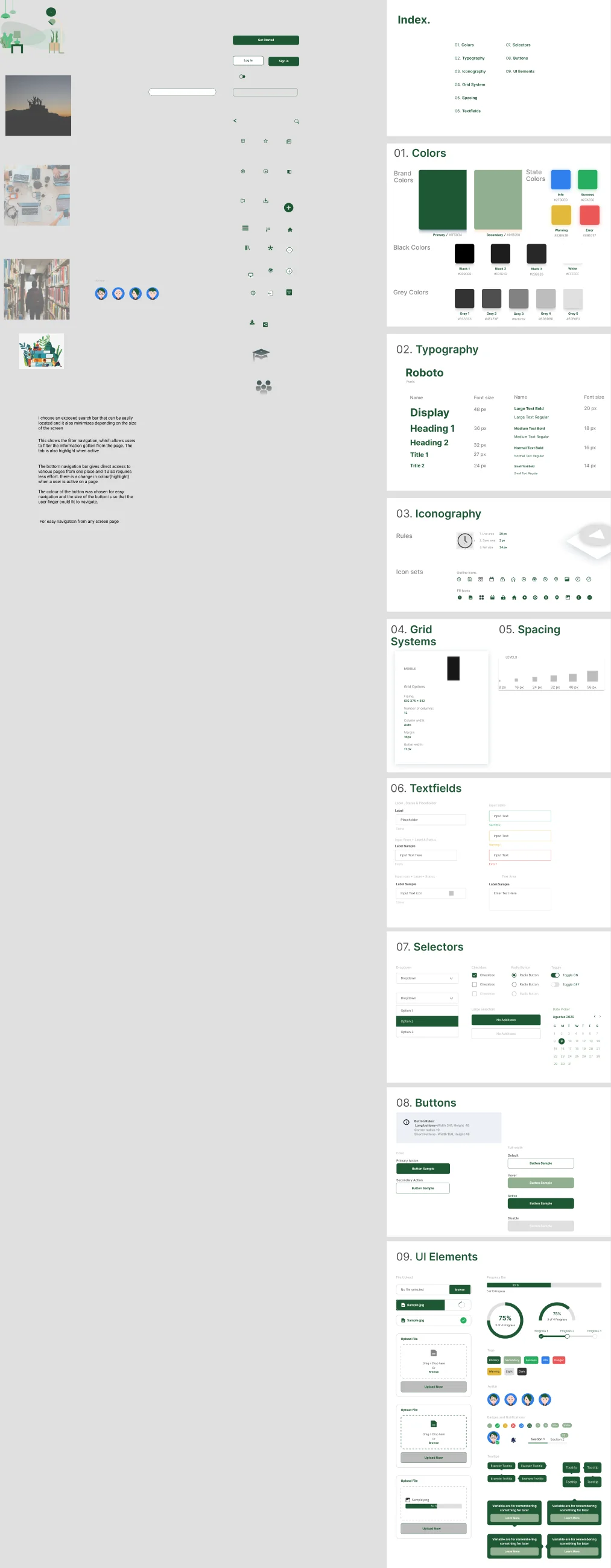Image resolution: width=611 pixels, height=1568 pixels.
Task: Click the white rounded search bar
Action: pyautogui.click(x=183, y=92)
